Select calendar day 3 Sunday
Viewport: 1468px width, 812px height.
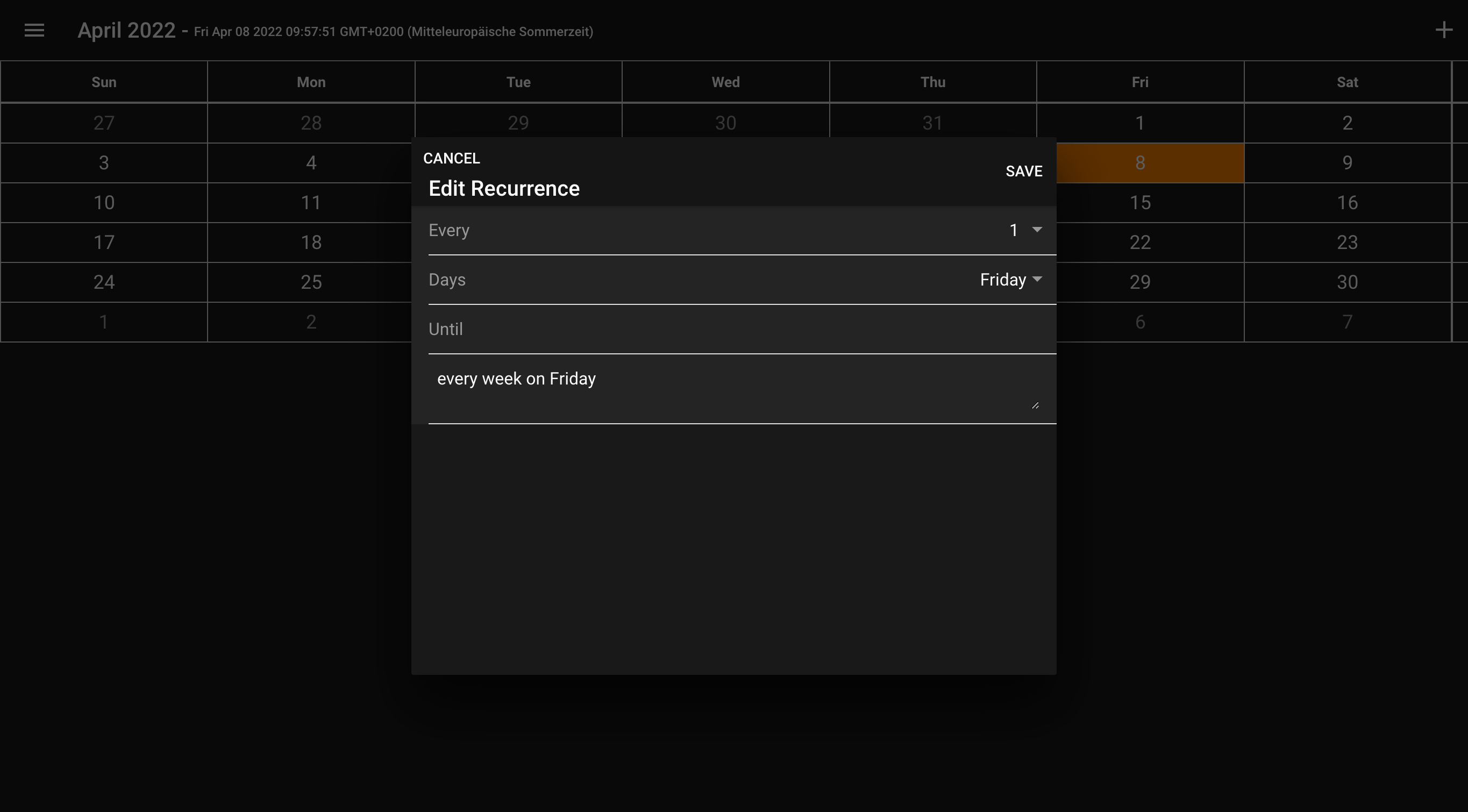coord(104,163)
